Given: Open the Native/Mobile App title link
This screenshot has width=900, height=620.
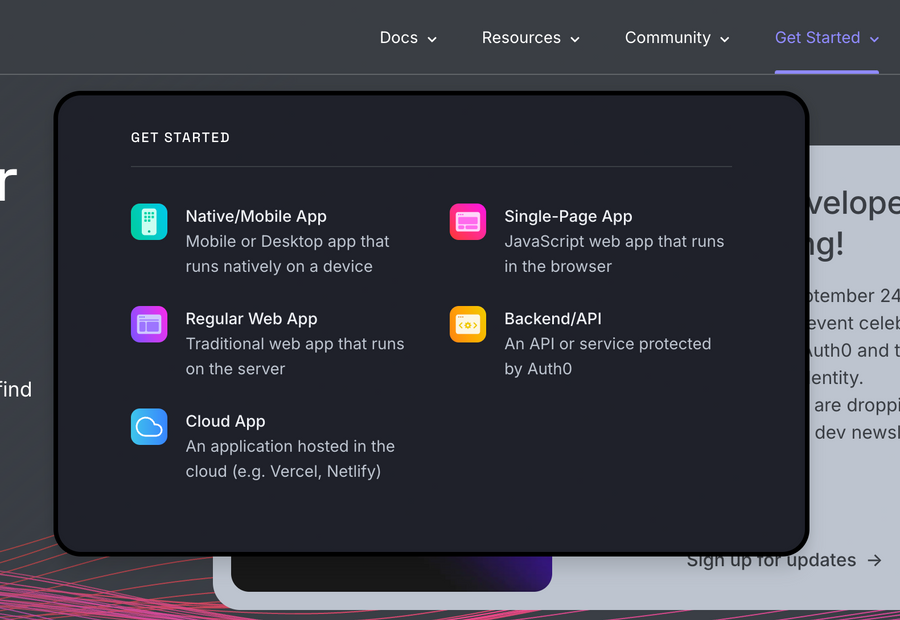Looking at the screenshot, I should (x=256, y=216).
